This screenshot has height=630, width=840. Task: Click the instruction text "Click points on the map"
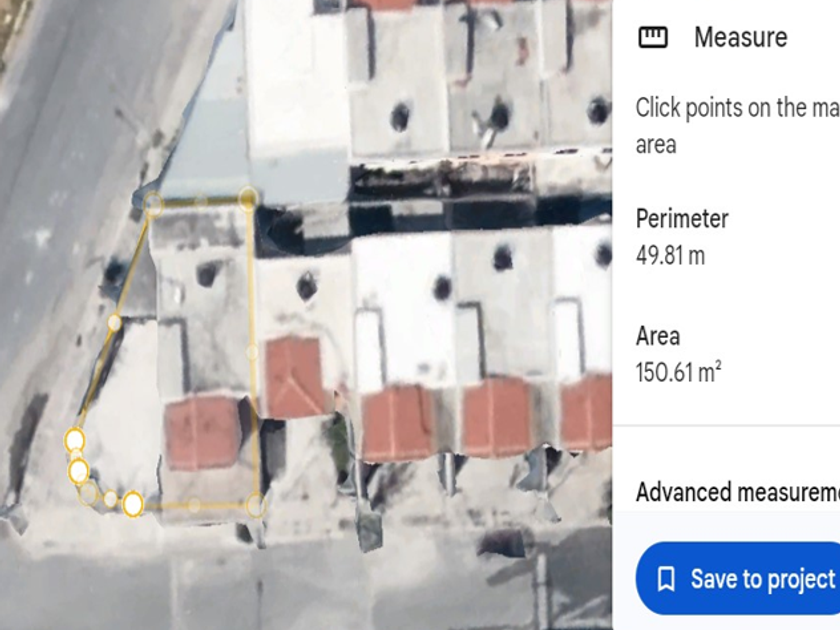tap(738, 108)
